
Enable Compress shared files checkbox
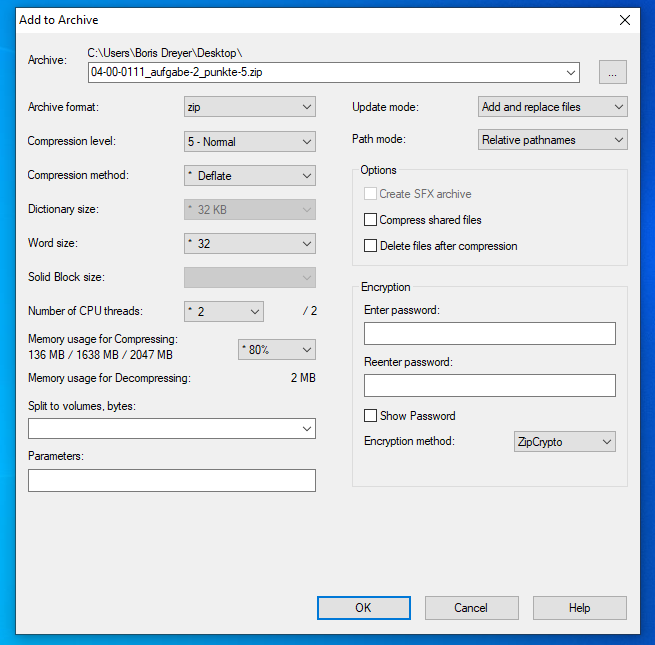(x=371, y=220)
